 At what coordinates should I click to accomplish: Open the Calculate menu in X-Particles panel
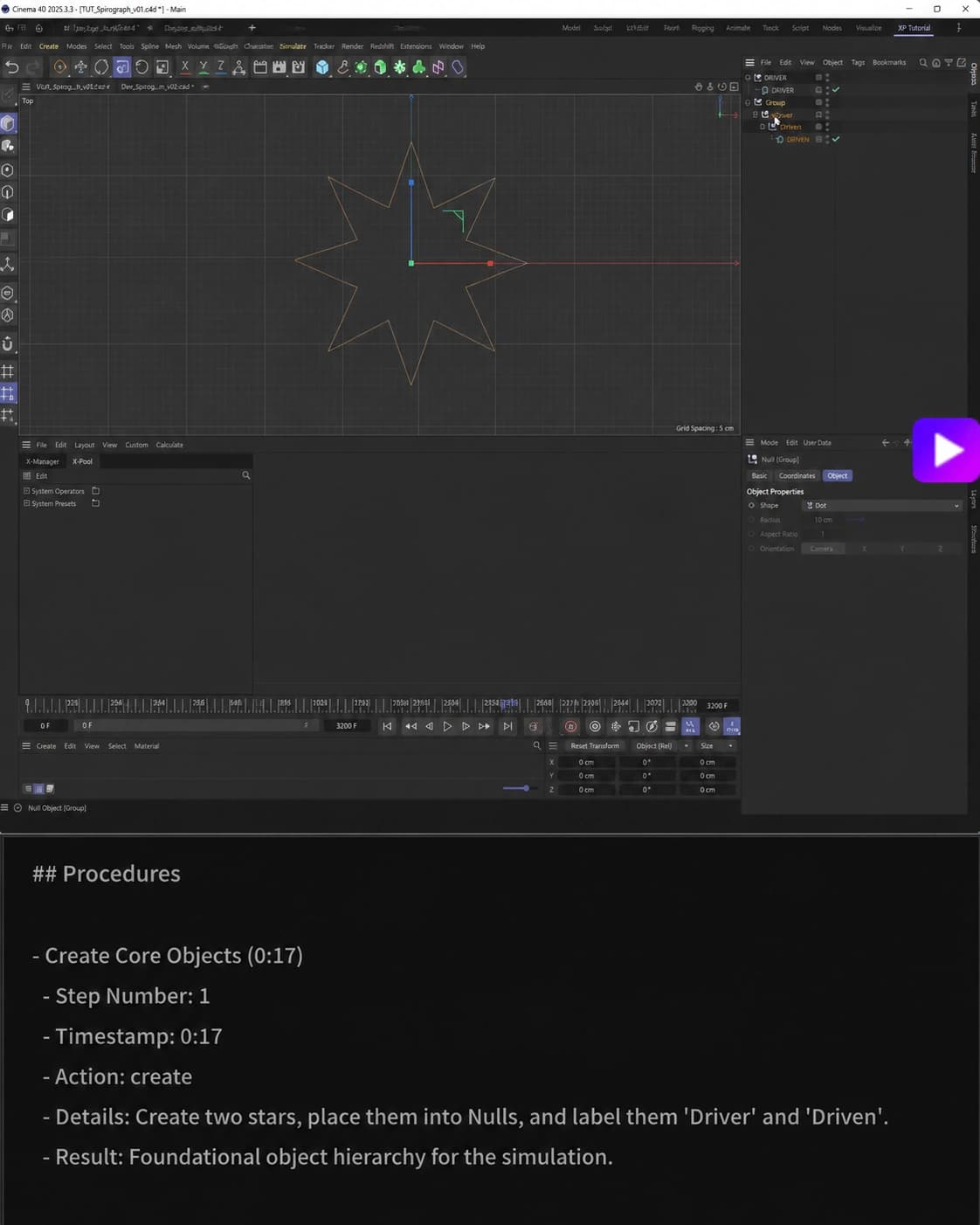169,445
